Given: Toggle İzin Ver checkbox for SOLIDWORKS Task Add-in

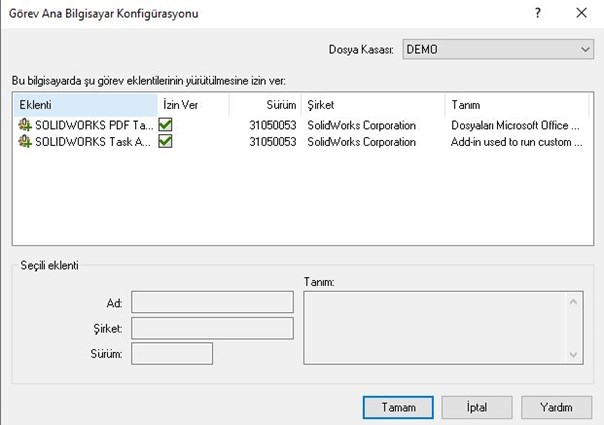Looking at the screenshot, I should click(x=165, y=142).
